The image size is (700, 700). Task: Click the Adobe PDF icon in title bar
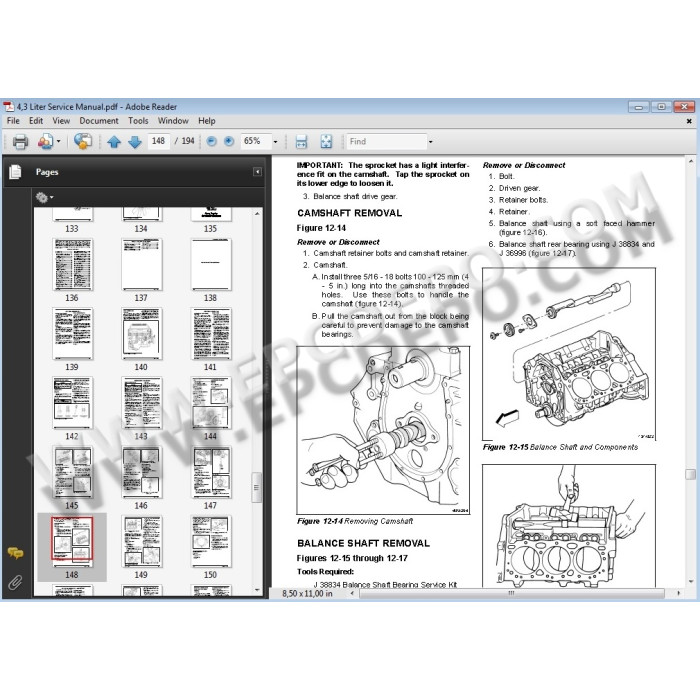[8, 107]
